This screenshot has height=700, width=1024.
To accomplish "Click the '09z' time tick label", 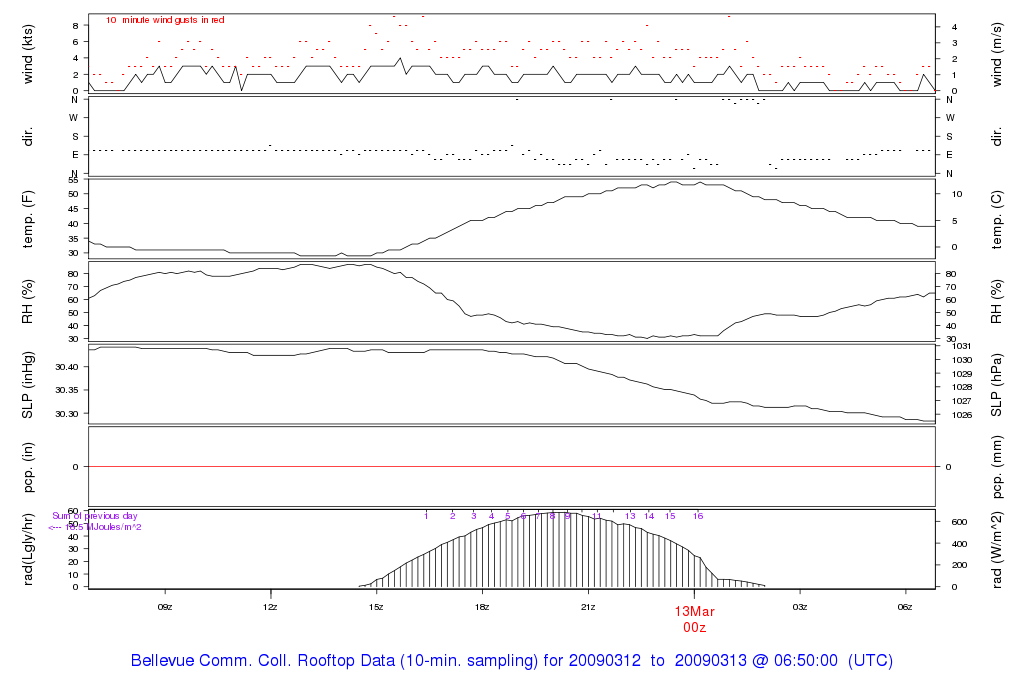I will [x=165, y=607].
